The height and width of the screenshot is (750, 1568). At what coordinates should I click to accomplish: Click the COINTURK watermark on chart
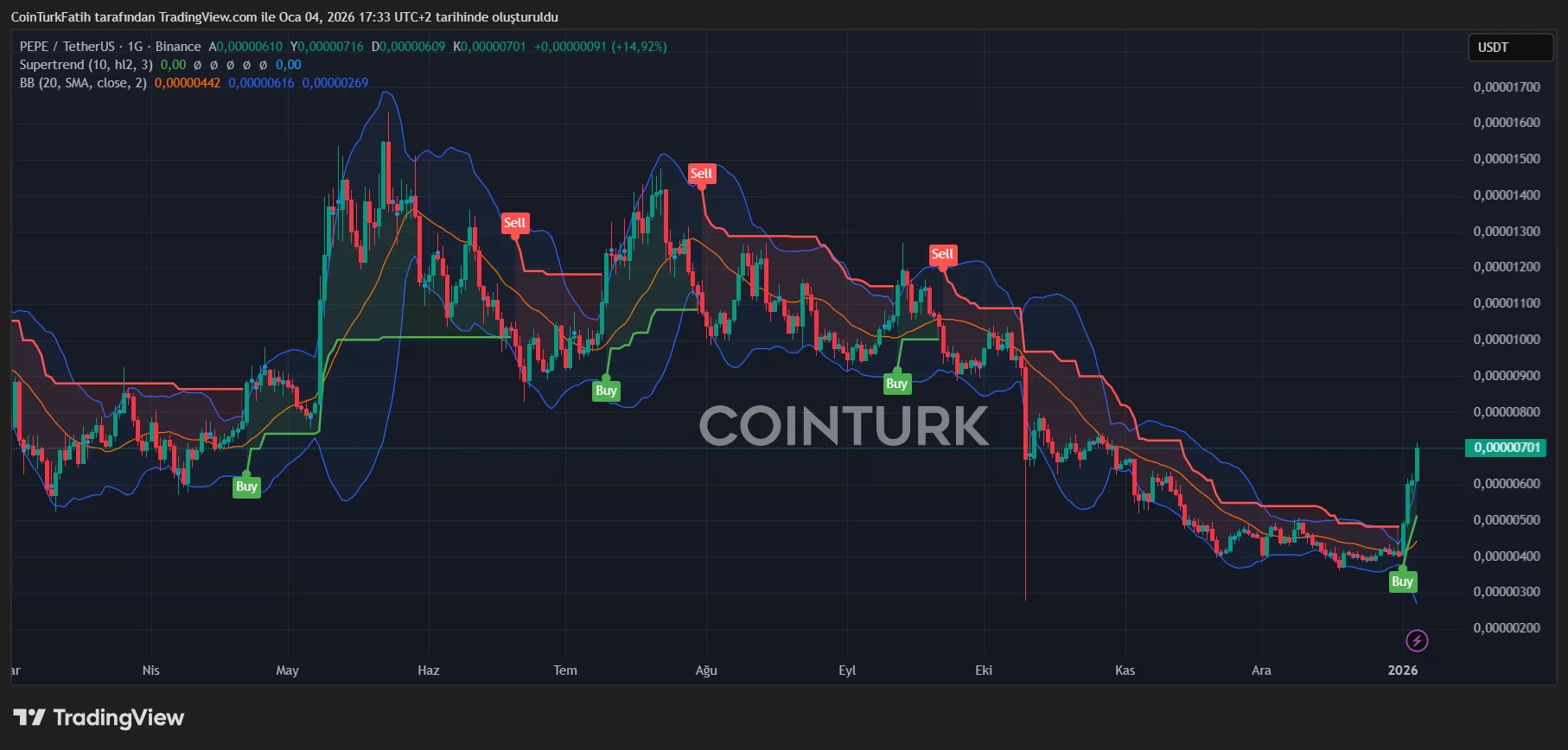[843, 426]
